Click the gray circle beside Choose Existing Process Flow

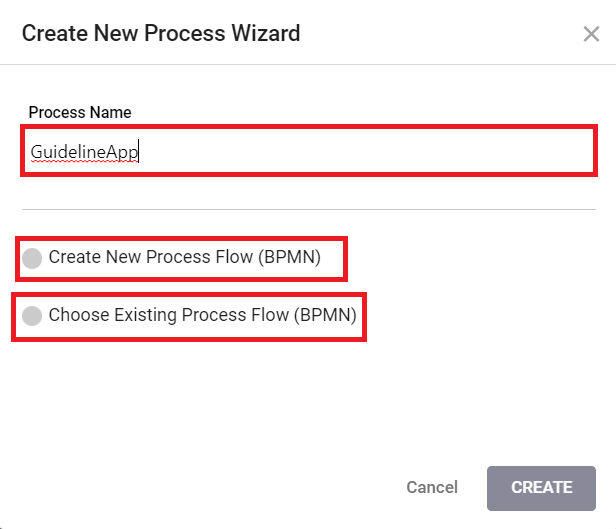point(32,316)
